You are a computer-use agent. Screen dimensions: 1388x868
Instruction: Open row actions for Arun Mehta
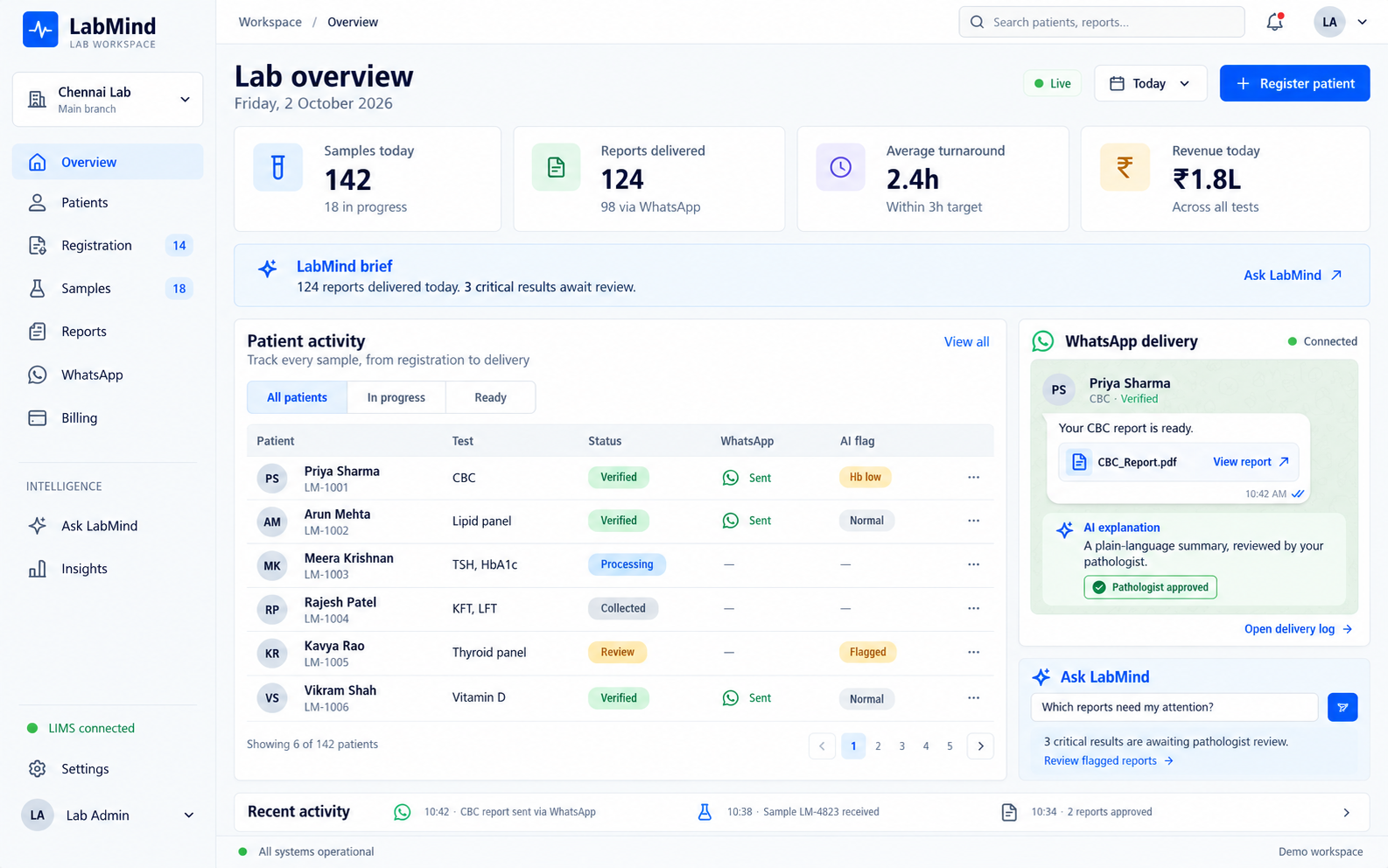pos(973,521)
